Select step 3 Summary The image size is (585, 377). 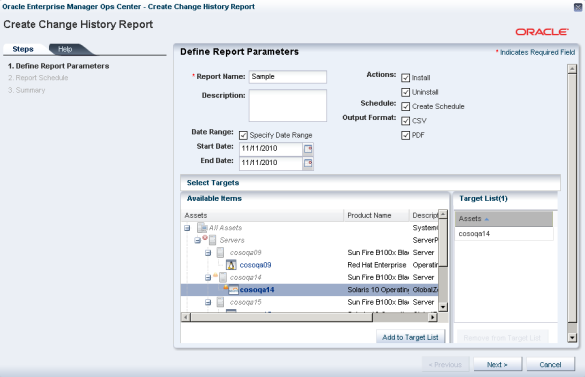pos(26,90)
